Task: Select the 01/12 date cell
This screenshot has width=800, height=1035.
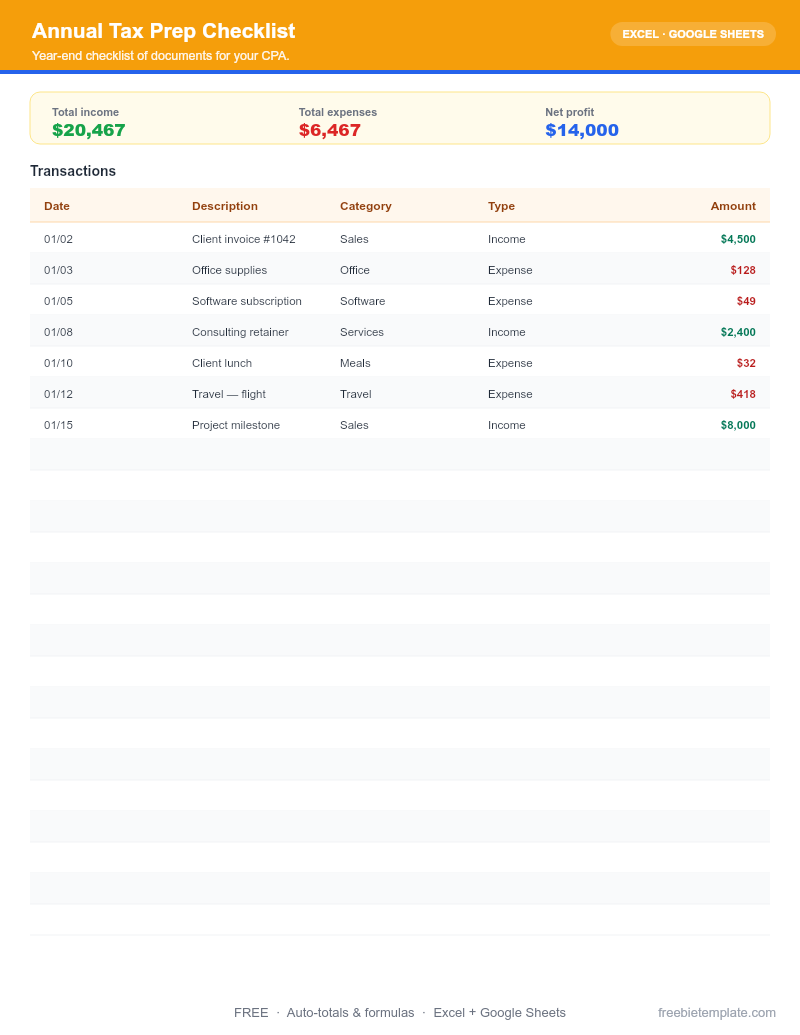Action: pos(58,394)
